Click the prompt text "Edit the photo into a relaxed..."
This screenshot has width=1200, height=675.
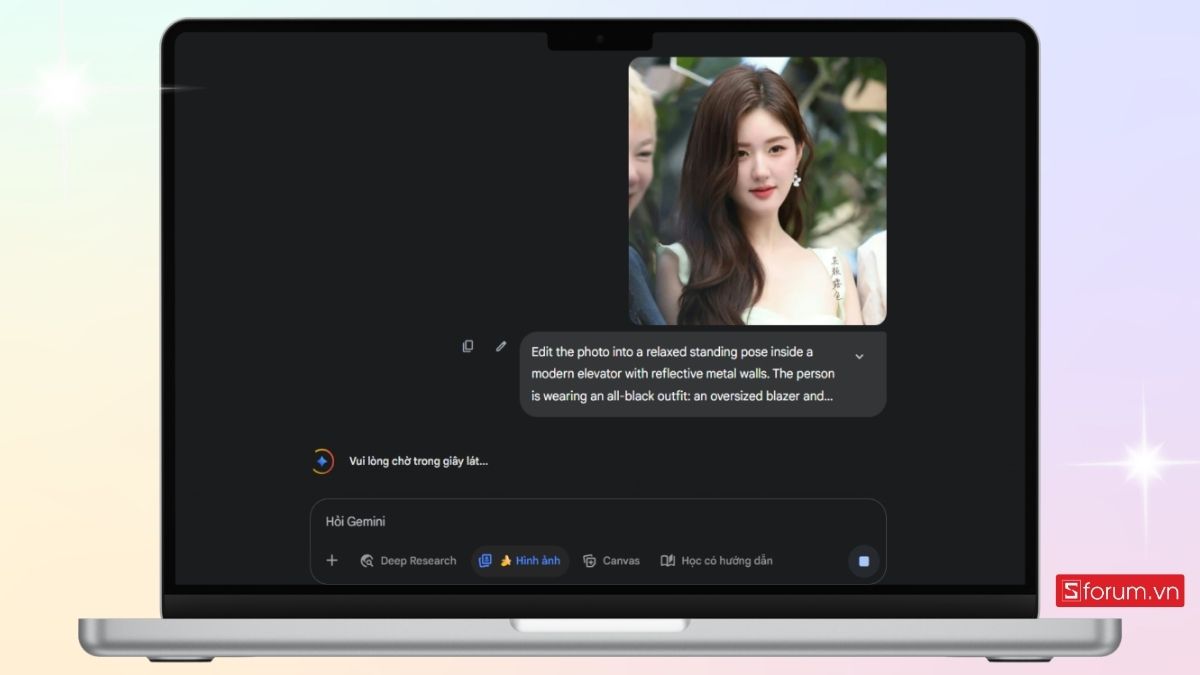683,374
